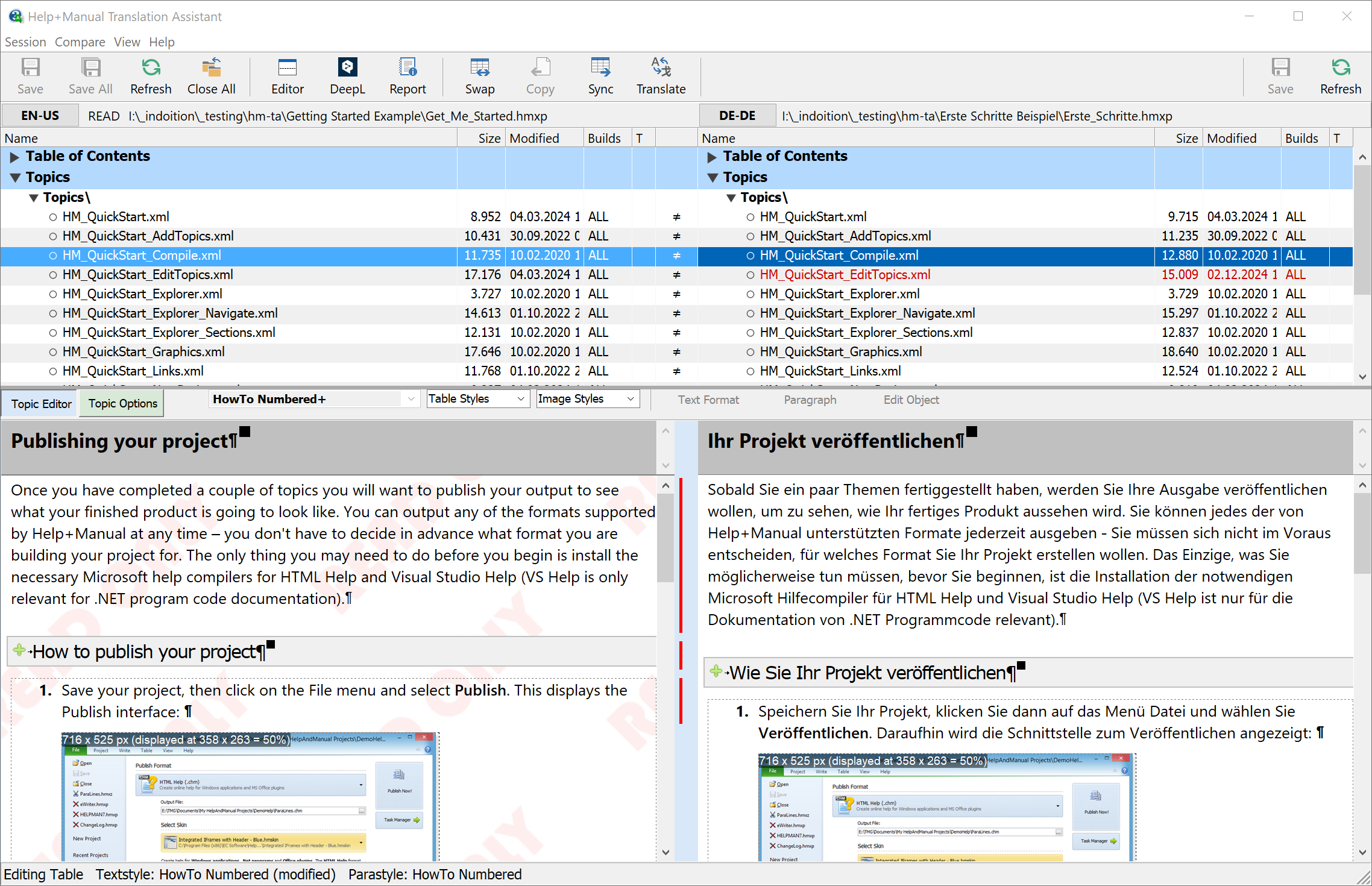Click the Copy toolbar icon

coord(540,76)
